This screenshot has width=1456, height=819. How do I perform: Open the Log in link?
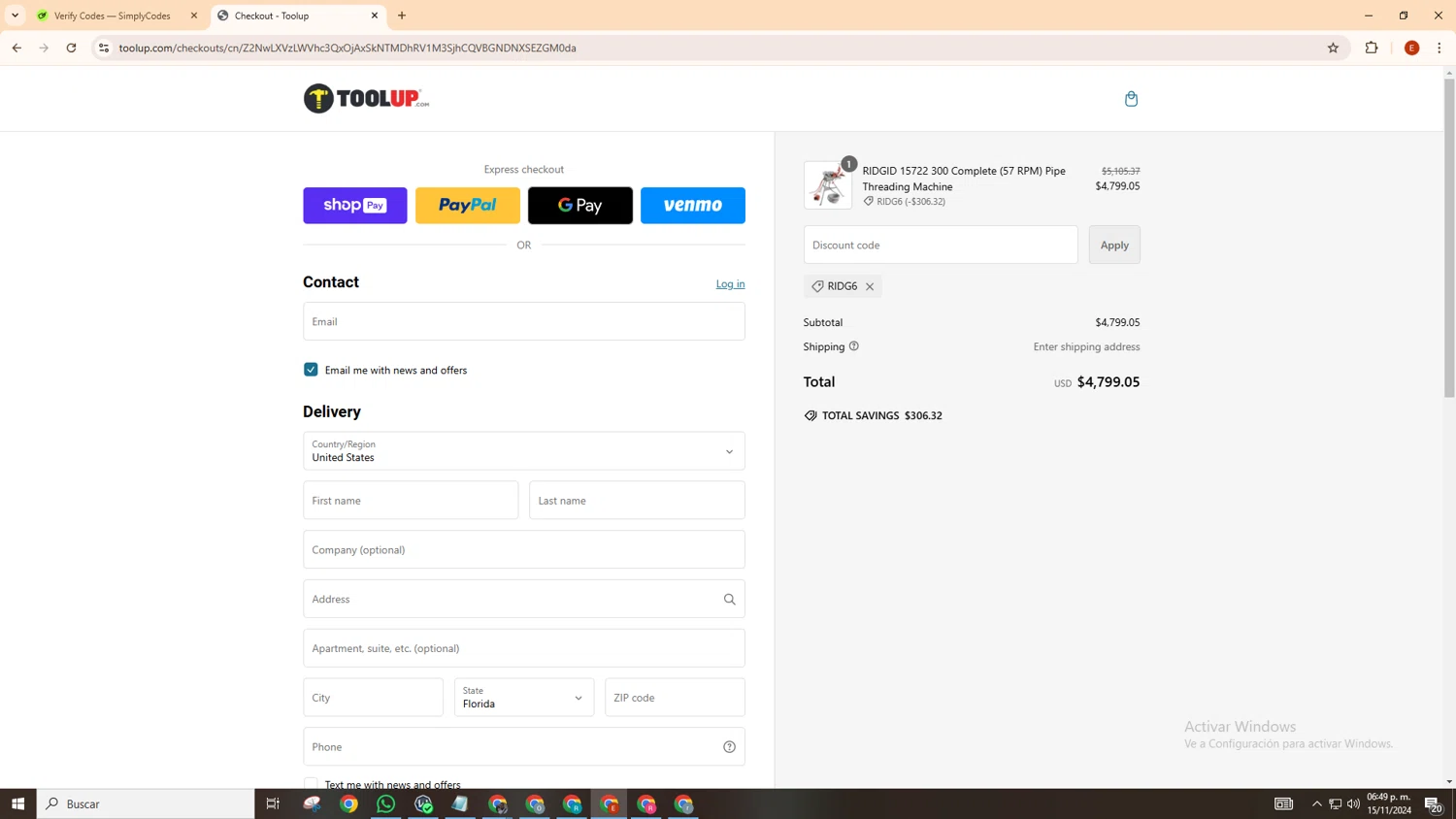731,283
